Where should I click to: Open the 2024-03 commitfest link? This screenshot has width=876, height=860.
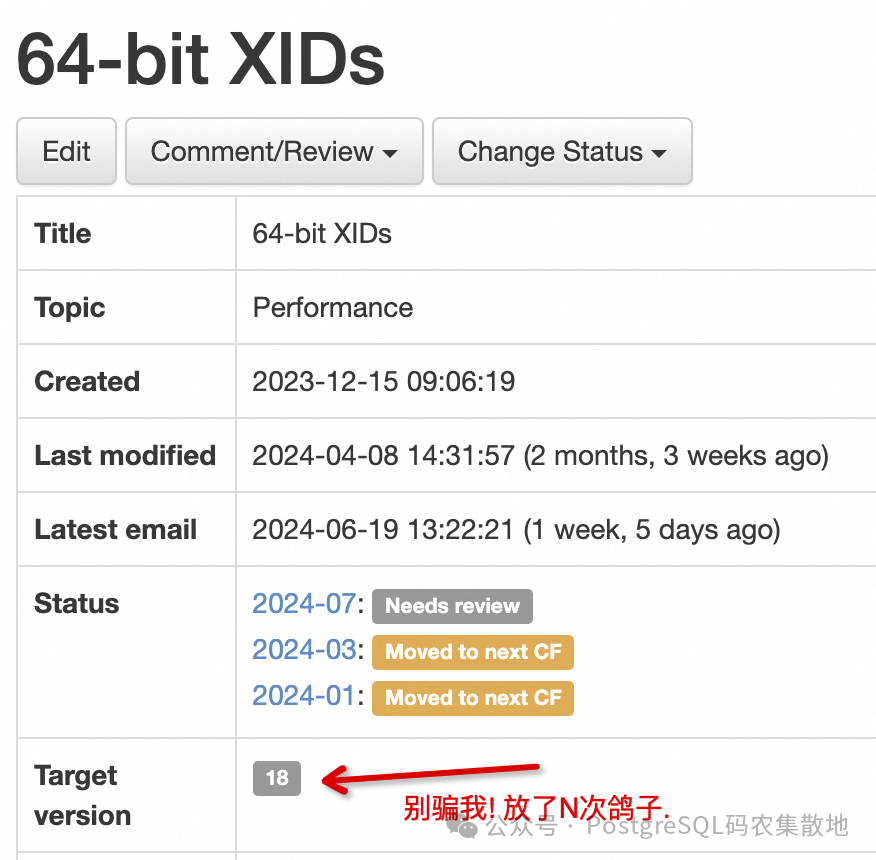click(304, 649)
